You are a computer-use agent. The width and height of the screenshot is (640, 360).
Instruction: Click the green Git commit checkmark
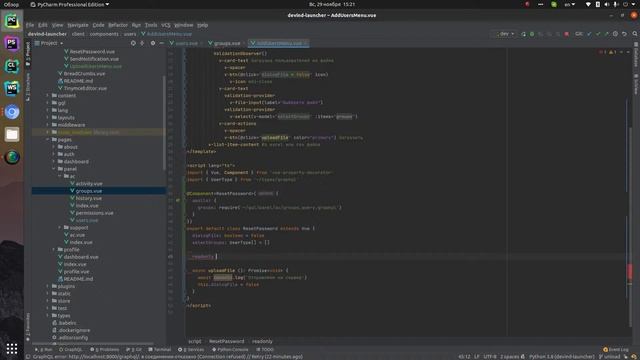coord(598,34)
